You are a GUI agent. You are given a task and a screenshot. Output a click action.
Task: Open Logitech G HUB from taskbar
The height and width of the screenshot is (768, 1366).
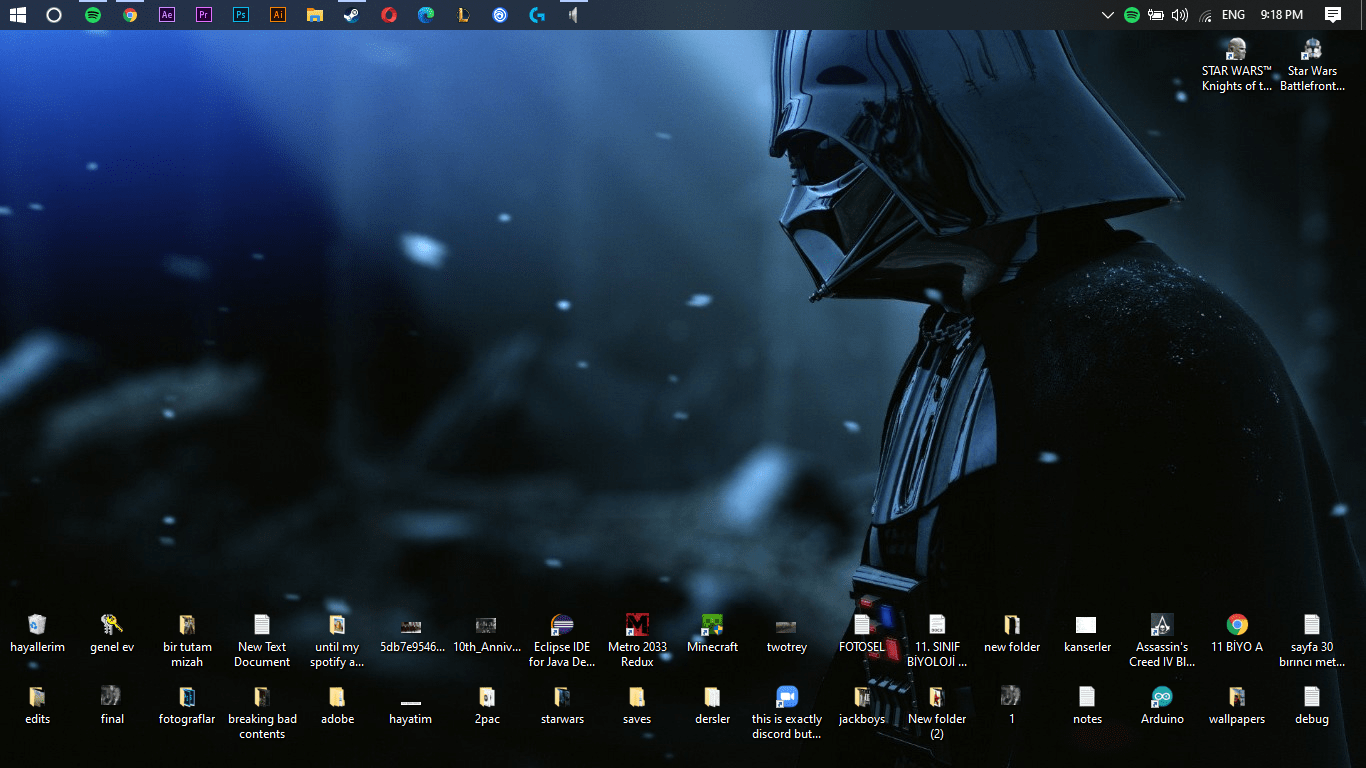537,15
